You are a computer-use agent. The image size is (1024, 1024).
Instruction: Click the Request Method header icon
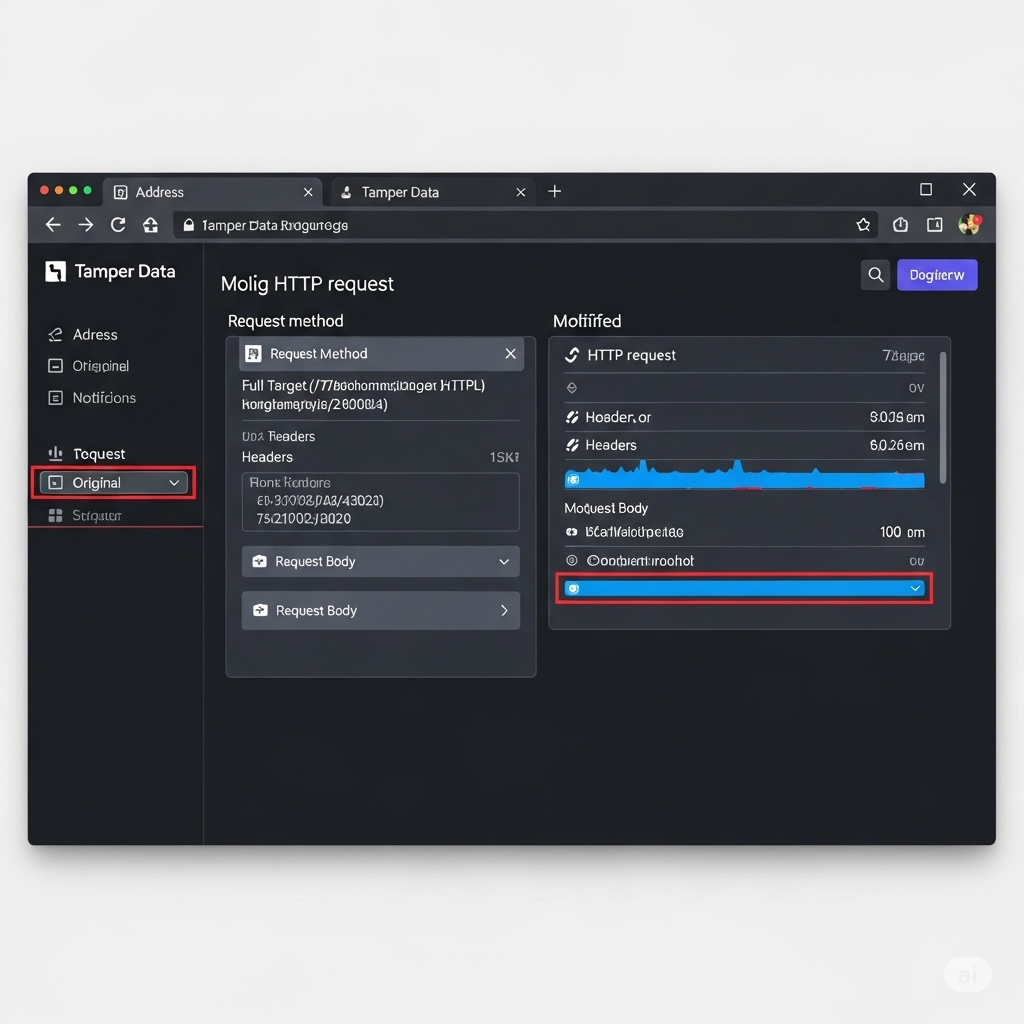tap(253, 354)
